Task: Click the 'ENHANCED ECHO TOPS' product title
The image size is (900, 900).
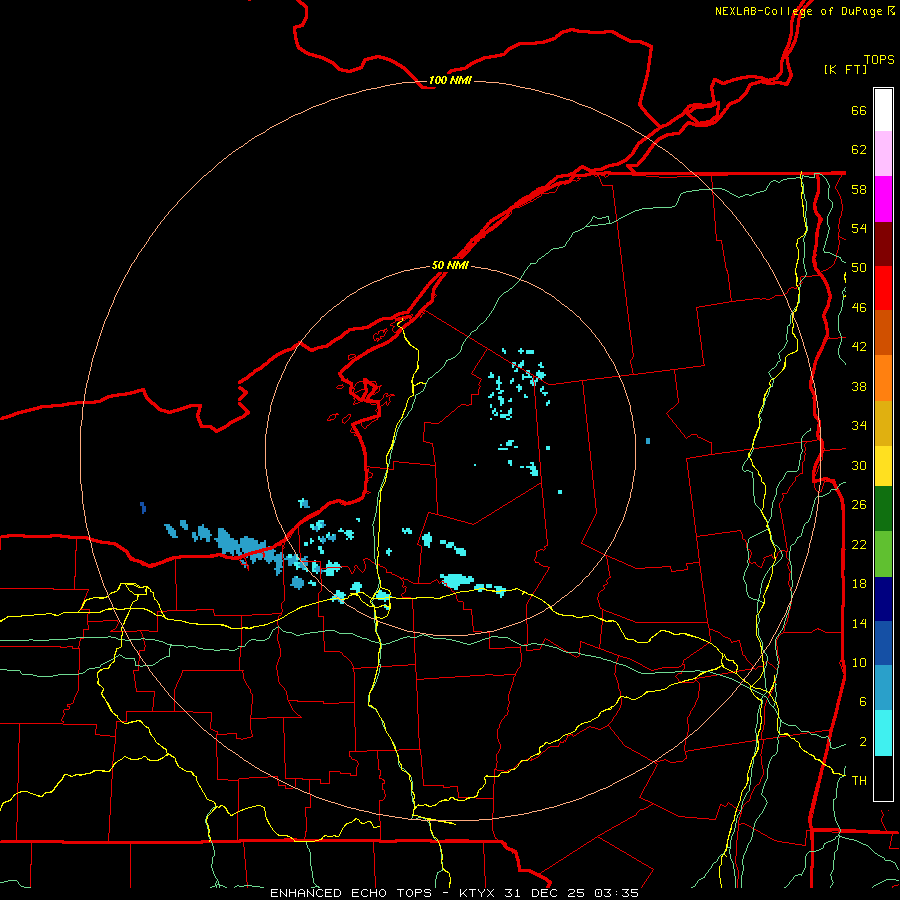Action: click(x=351, y=893)
